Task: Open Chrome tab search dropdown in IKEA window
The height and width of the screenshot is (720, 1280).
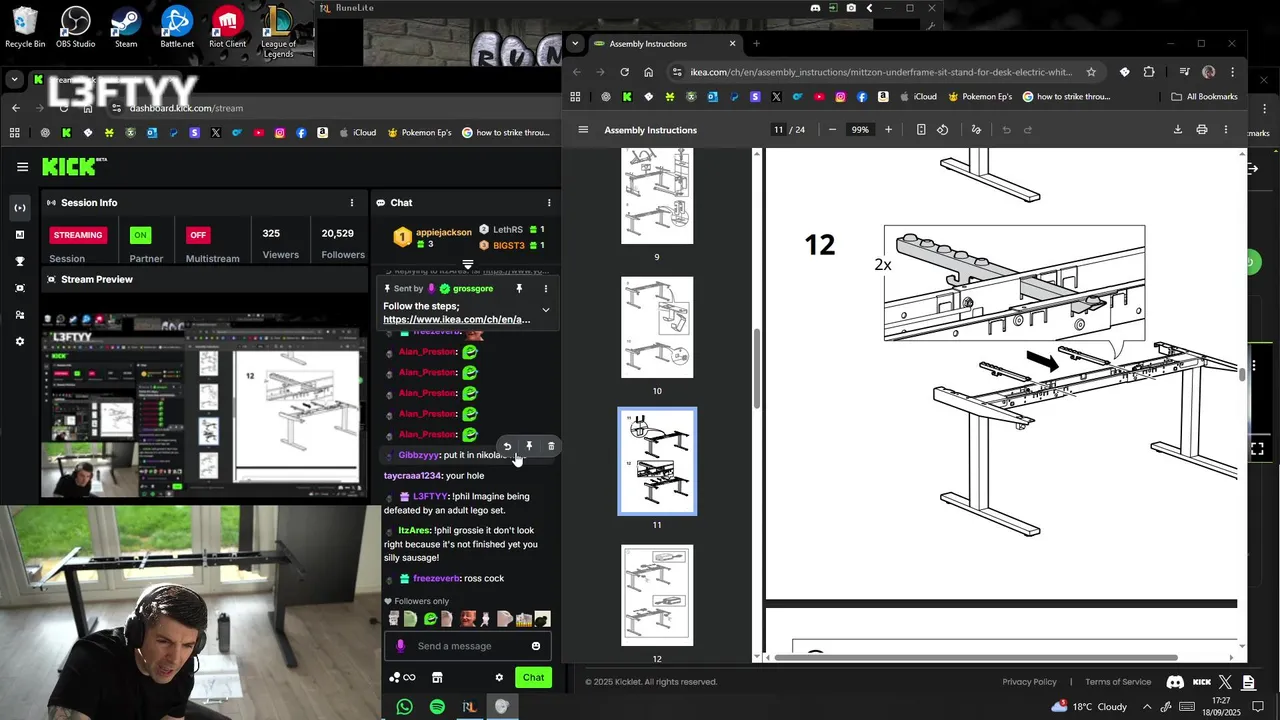Action: coord(575,44)
